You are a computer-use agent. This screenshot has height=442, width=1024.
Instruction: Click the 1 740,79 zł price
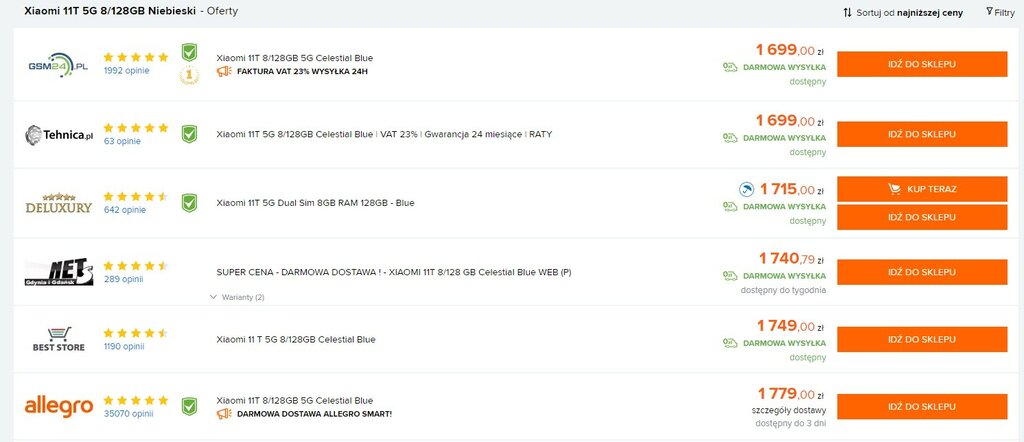(791, 259)
